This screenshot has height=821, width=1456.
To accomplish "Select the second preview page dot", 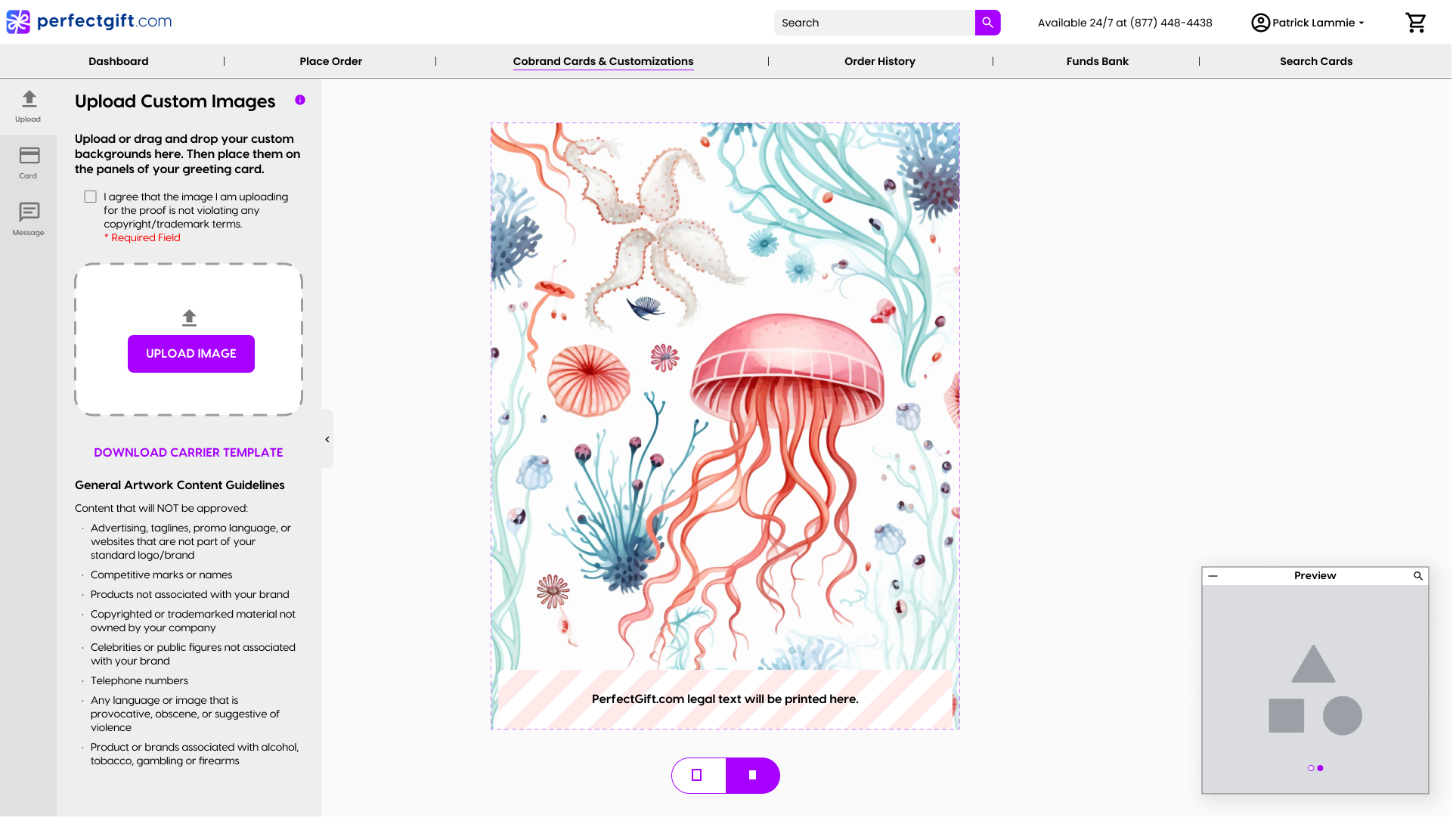I will click(x=1320, y=768).
